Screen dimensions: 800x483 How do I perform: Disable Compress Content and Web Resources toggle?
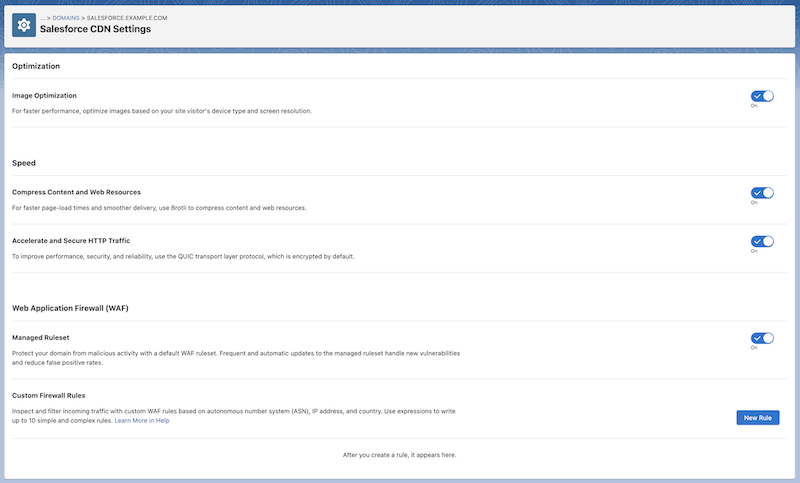click(x=762, y=193)
